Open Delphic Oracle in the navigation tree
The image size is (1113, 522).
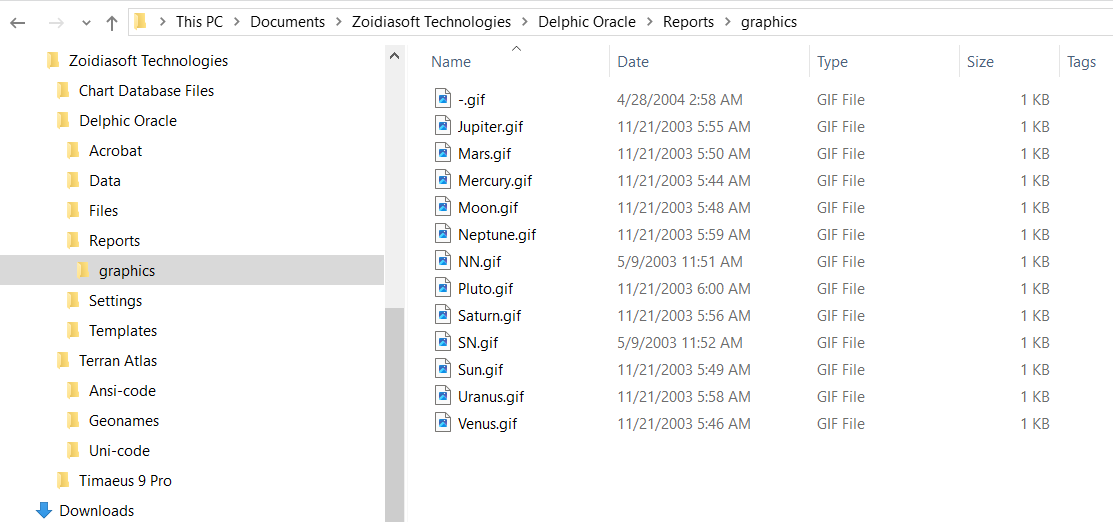pyautogui.click(x=128, y=121)
